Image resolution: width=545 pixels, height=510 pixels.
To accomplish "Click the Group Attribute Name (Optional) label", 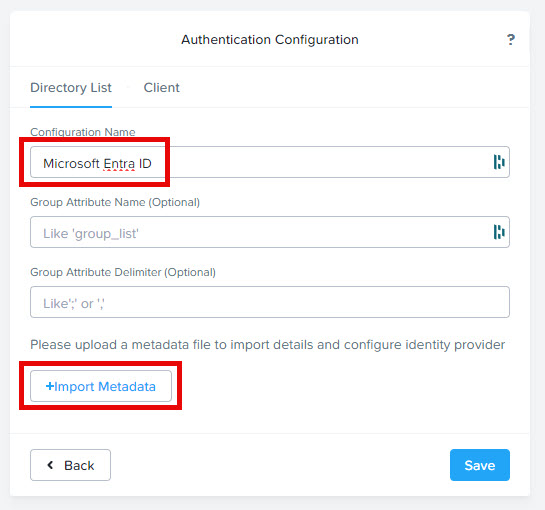I will coord(115,202).
